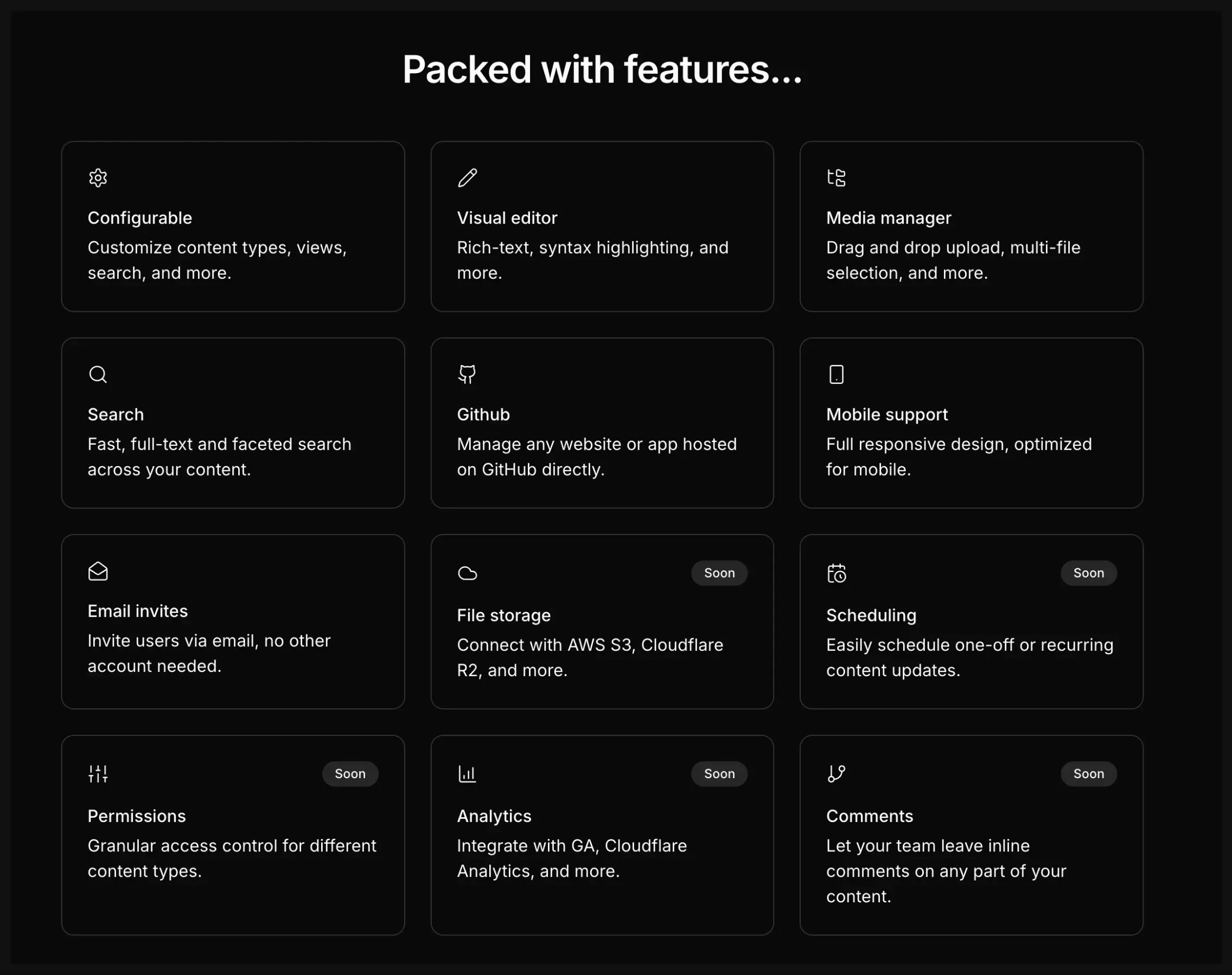
Task: Click the Soon badge on Scheduling card
Action: (1088, 573)
